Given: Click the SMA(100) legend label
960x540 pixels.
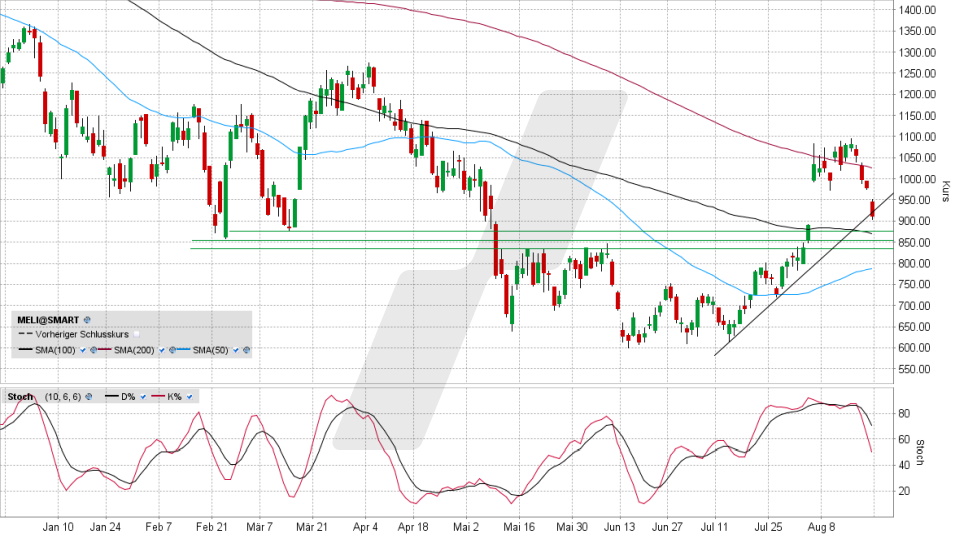Looking at the screenshot, I should [55, 350].
